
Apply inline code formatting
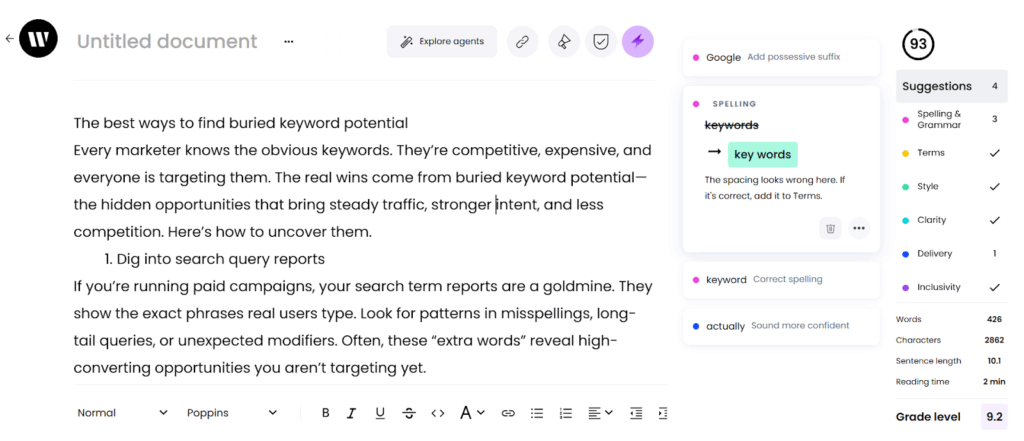438,413
